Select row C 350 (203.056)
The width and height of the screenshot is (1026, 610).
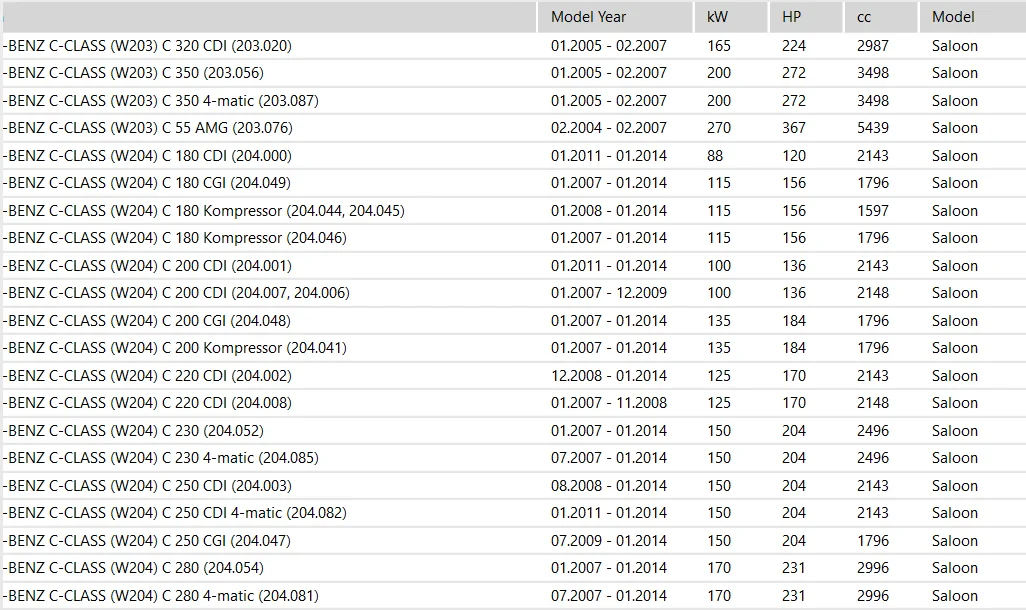point(513,73)
